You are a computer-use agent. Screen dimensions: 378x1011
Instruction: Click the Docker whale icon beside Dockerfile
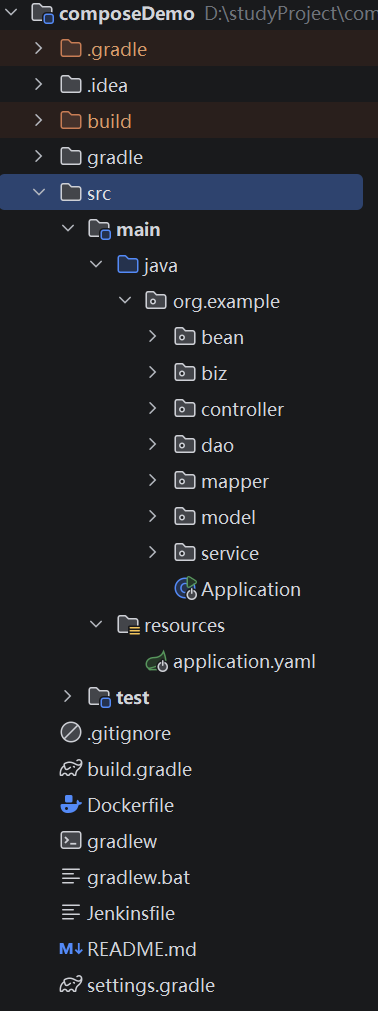(71, 805)
